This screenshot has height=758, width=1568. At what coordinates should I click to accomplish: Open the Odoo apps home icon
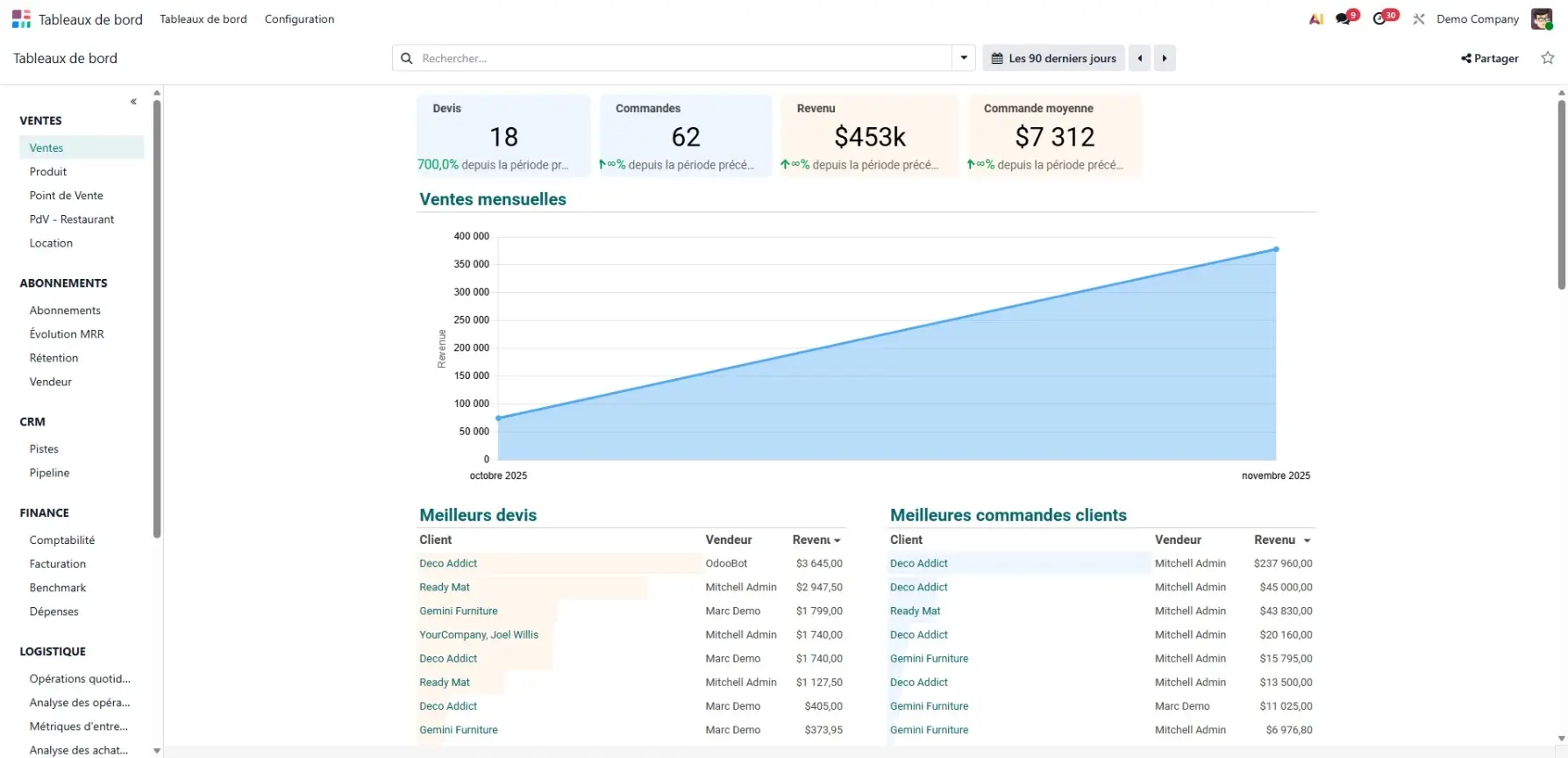click(x=21, y=18)
